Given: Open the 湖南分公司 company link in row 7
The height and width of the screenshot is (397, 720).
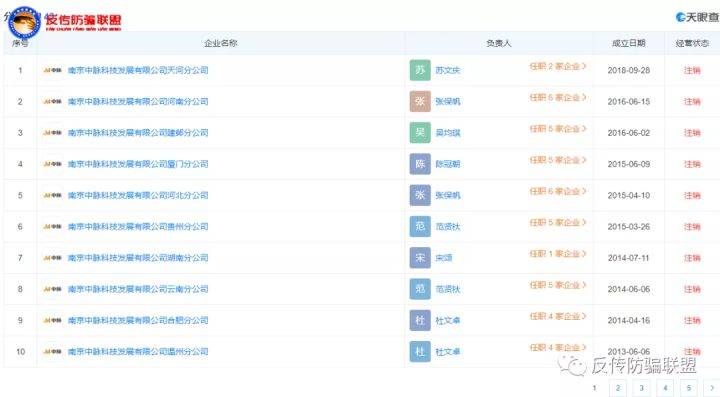Looking at the screenshot, I should (138, 257).
